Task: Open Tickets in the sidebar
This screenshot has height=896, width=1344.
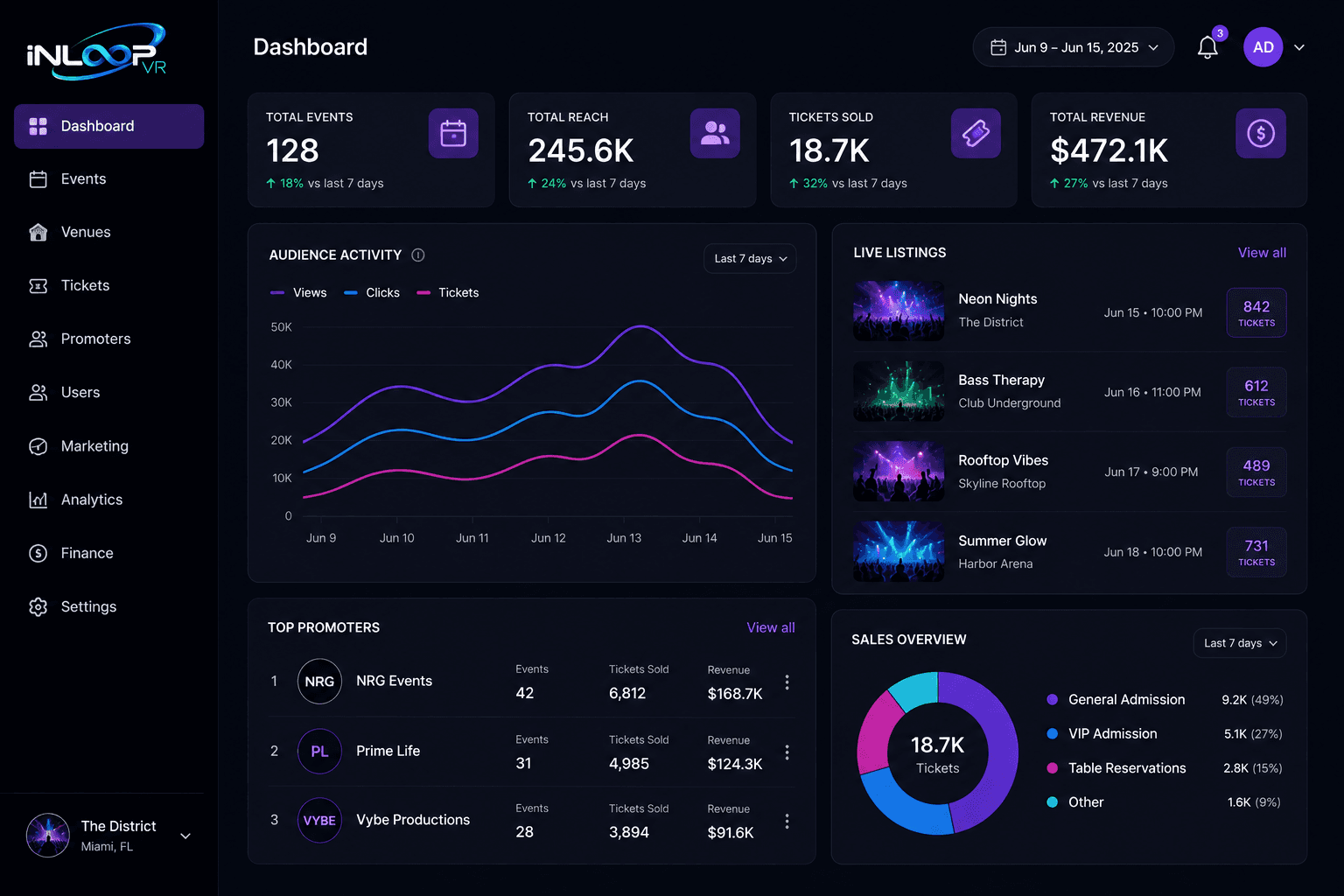Action: coord(108,285)
